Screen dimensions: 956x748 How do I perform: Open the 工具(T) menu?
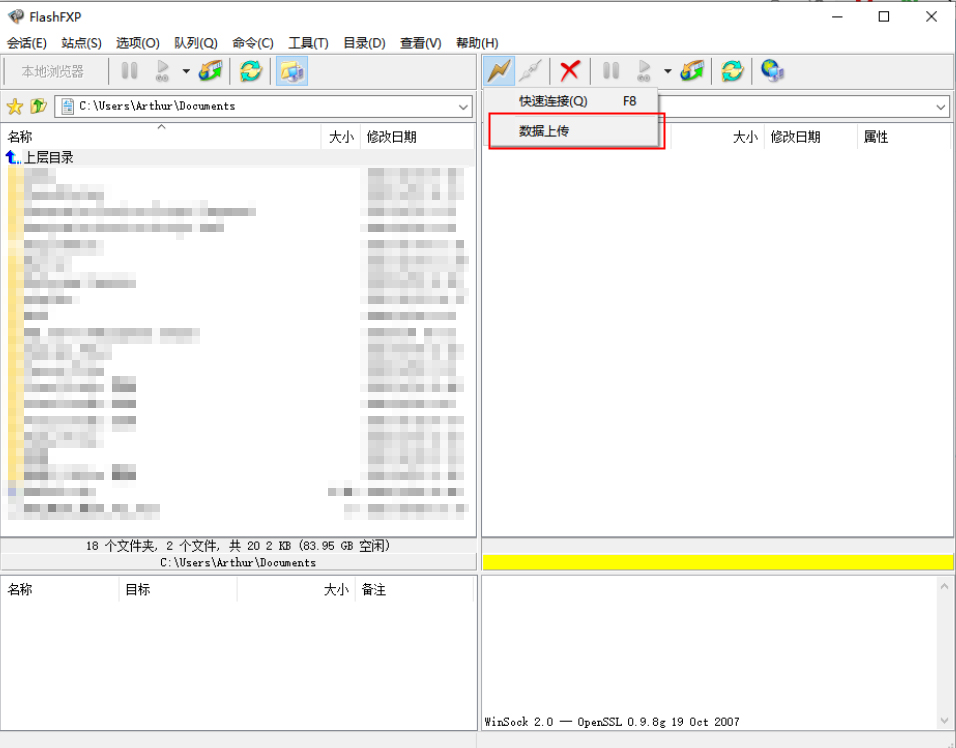[x=309, y=43]
